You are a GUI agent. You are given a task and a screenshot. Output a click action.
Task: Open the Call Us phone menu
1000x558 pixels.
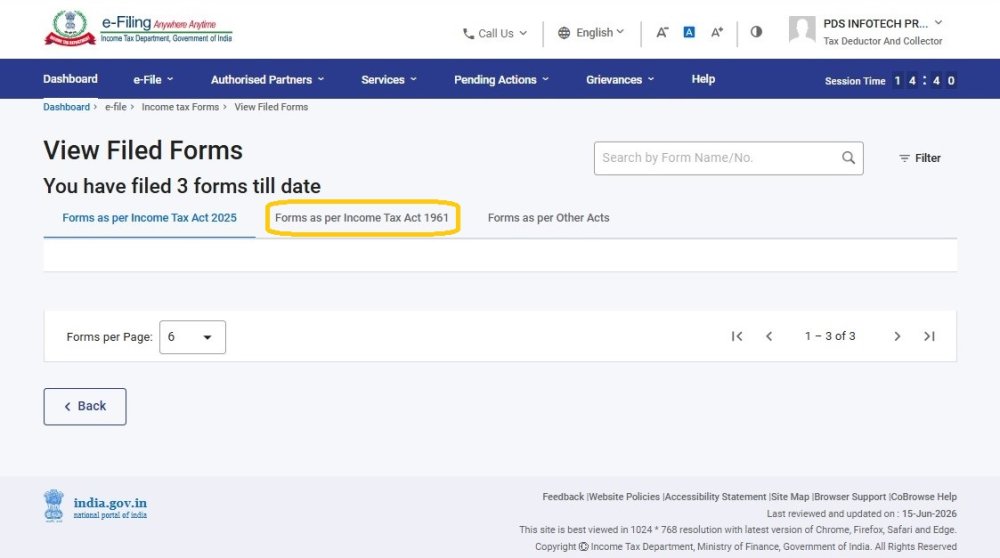click(495, 33)
